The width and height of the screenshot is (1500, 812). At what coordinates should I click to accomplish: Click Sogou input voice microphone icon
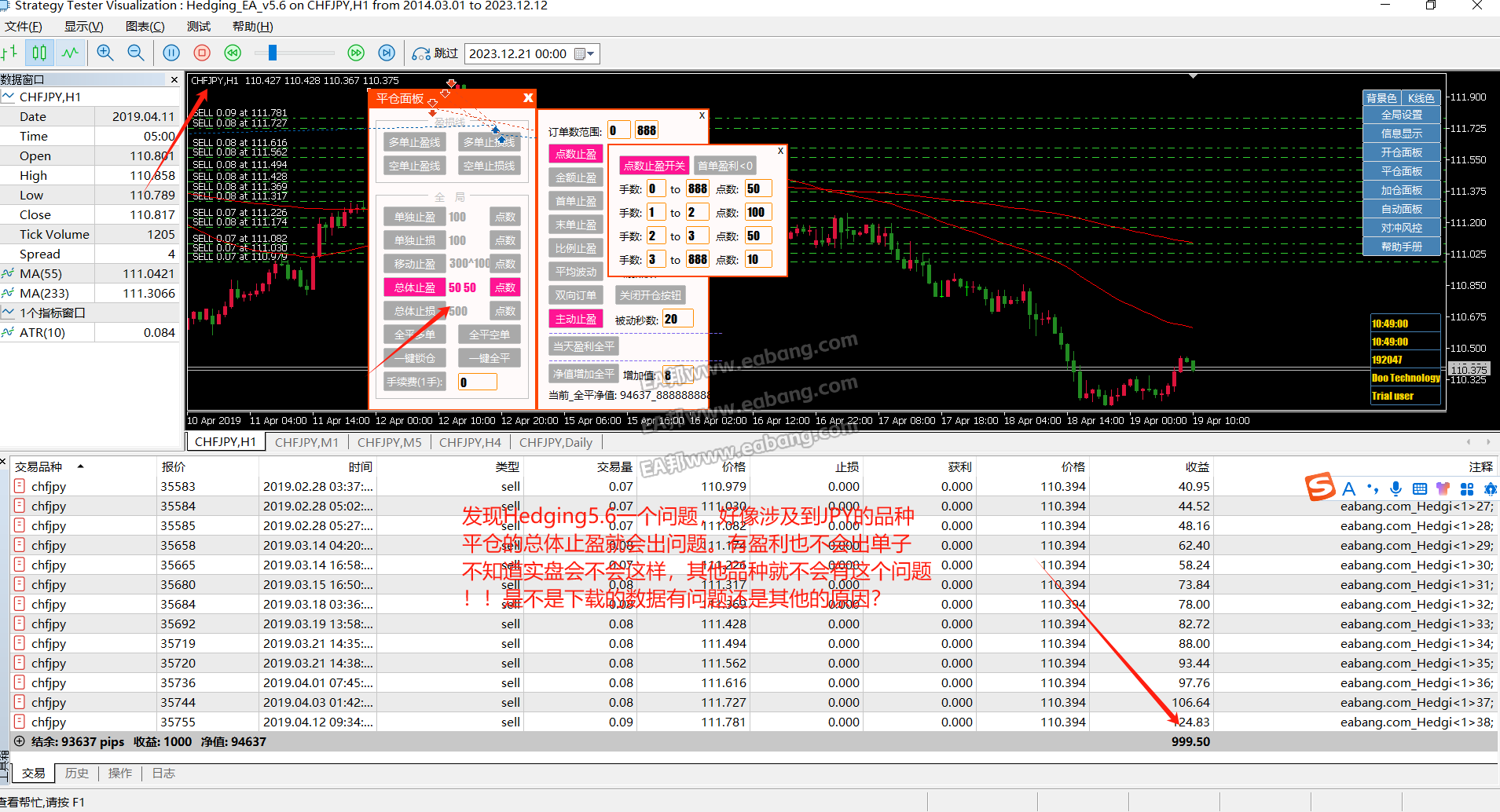click(1395, 488)
